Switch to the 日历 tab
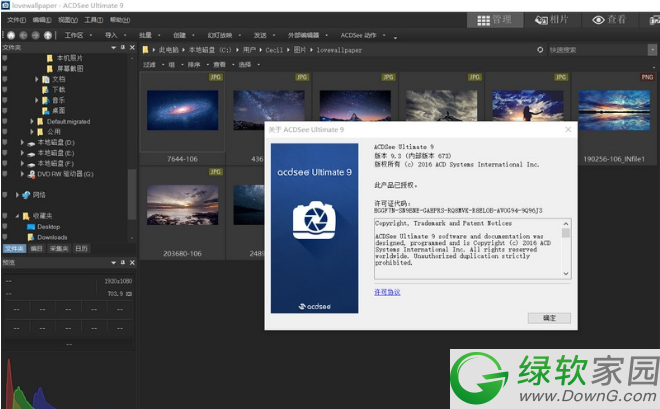The image size is (660, 409). pyautogui.click(x=80, y=248)
